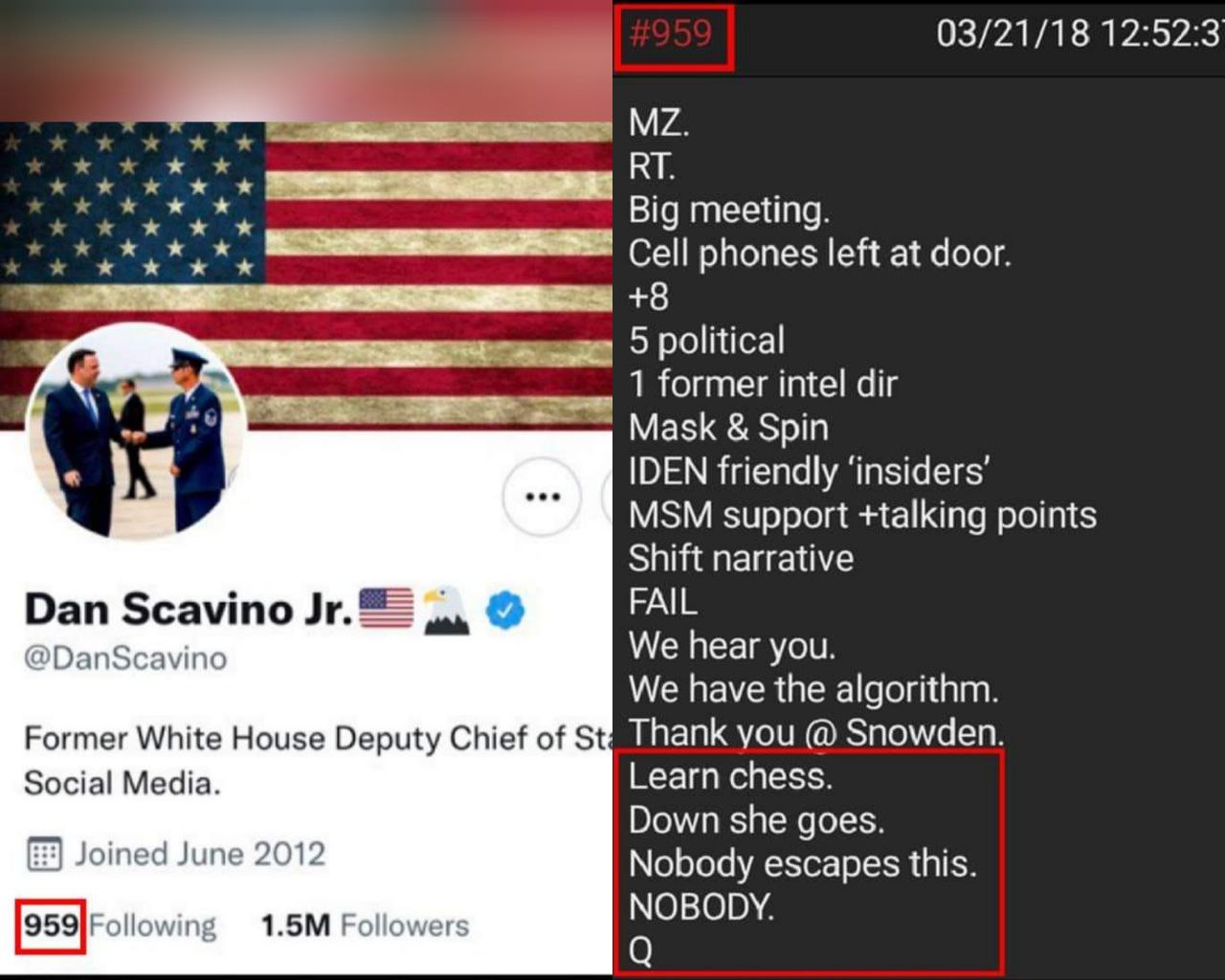Viewport: 1225px width, 980px height.
Task: Click the 'NOBODY.' line in the post
Action: tap(702, 906)
